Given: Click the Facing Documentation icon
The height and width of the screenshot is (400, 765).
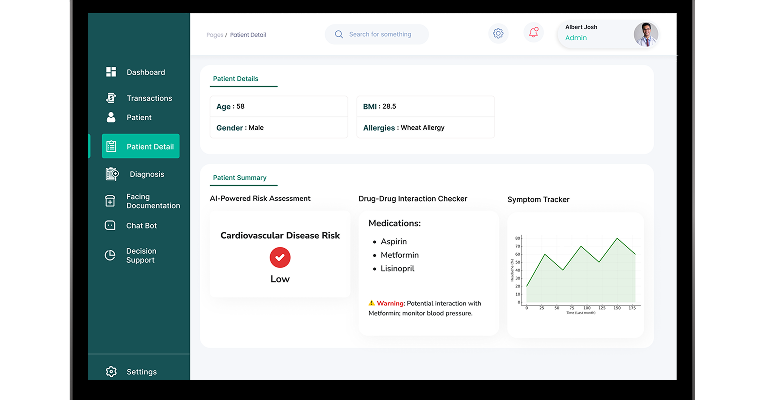Looking at the screenshot, I should [x=111, y=200].
